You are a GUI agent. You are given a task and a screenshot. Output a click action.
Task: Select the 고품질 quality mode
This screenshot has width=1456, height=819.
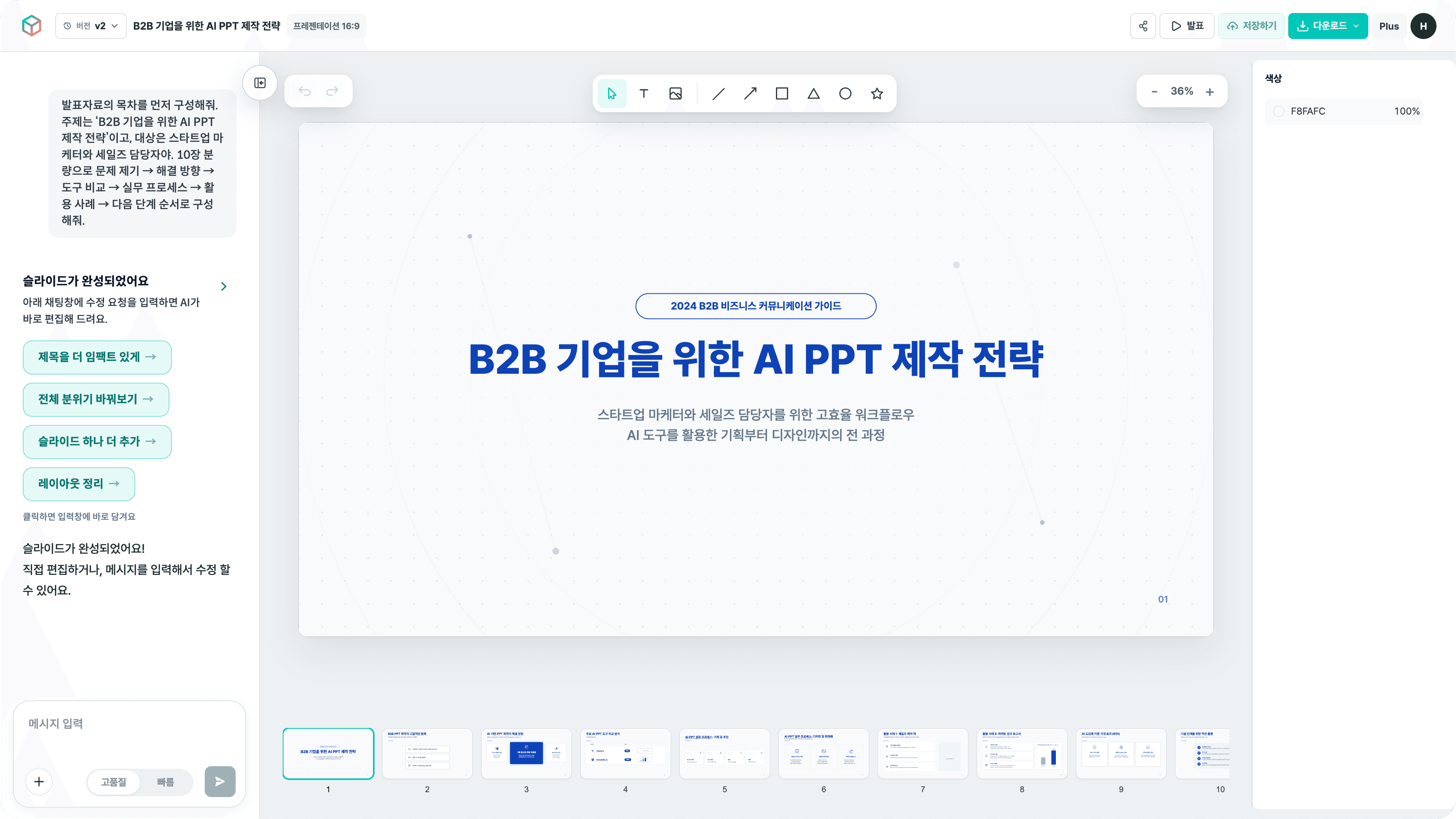[114, 782]
